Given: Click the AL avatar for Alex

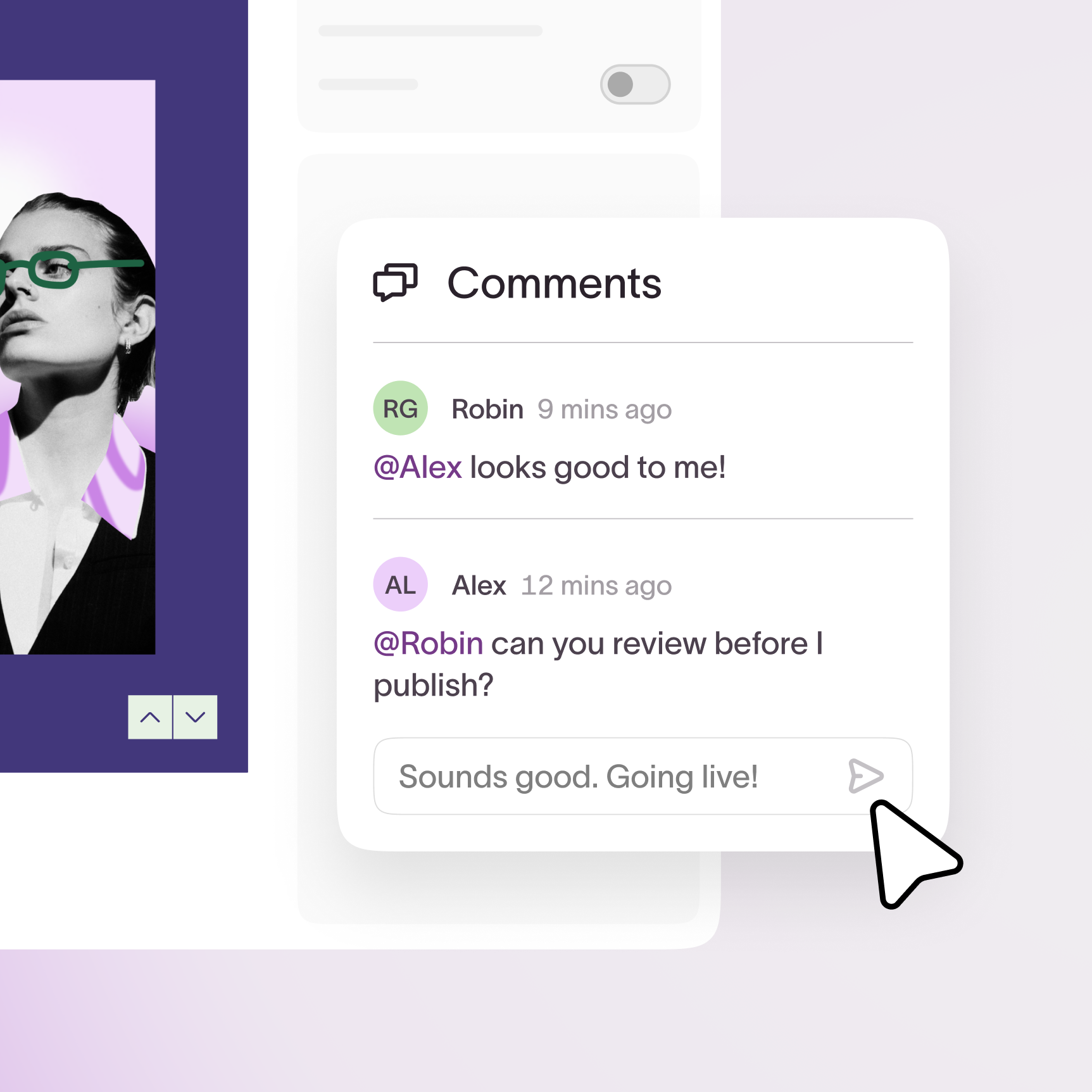Looking at the screenshot, I should point(400,584).
